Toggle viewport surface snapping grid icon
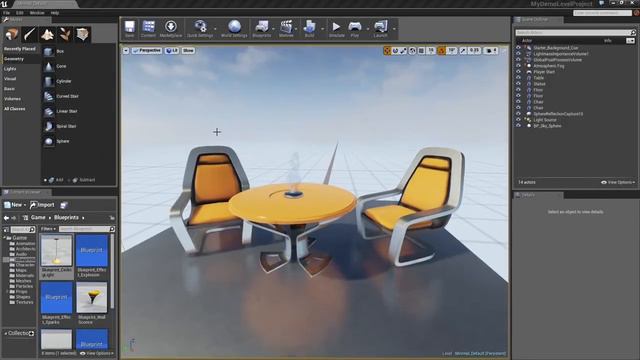 (421, 51)
